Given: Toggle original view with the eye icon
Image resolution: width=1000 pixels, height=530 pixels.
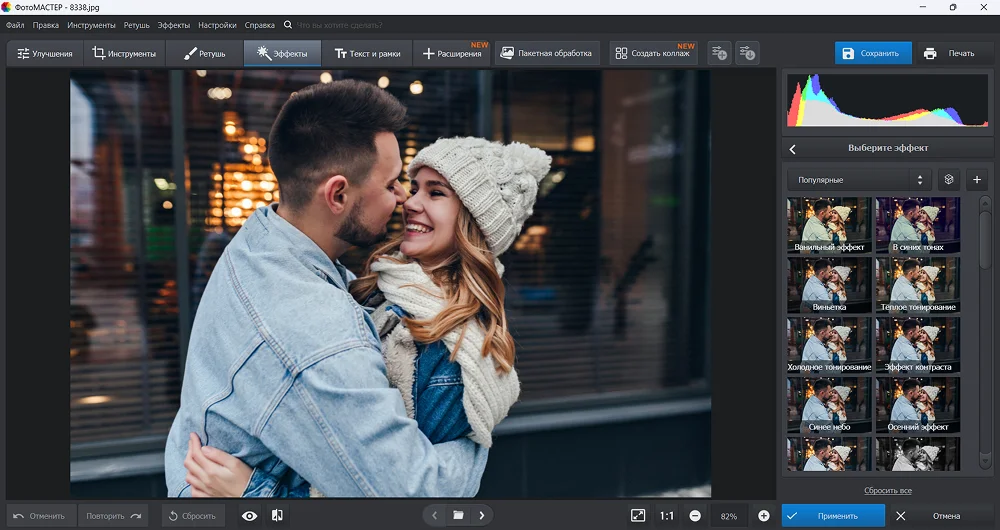Looking at the screenshot, I should pos(250,516).
